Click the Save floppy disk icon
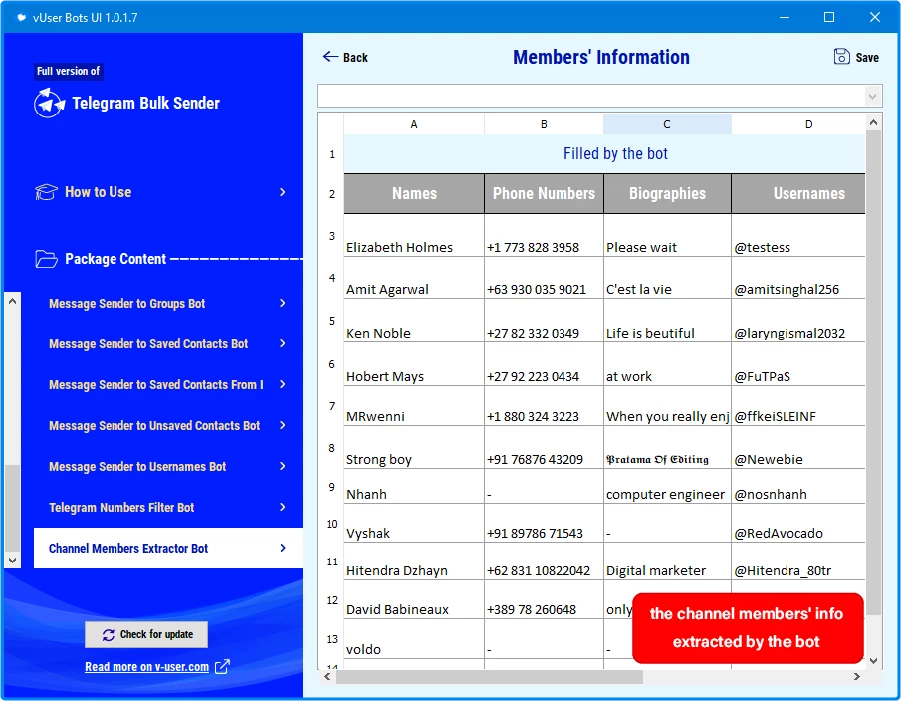This screenshot has height=701, width=901. [841, 56]
